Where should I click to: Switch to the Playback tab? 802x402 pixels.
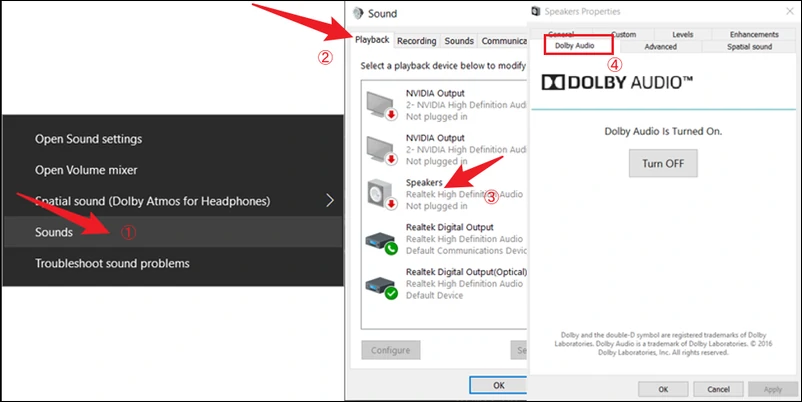[x=372, y=40]
